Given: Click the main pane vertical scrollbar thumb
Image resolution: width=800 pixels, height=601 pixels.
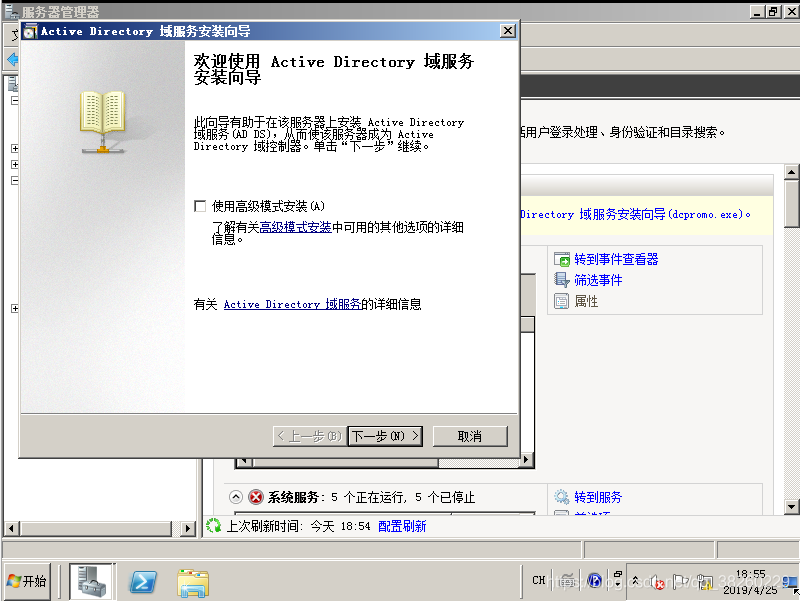Looking at the screenshot, I should [791, 204].
